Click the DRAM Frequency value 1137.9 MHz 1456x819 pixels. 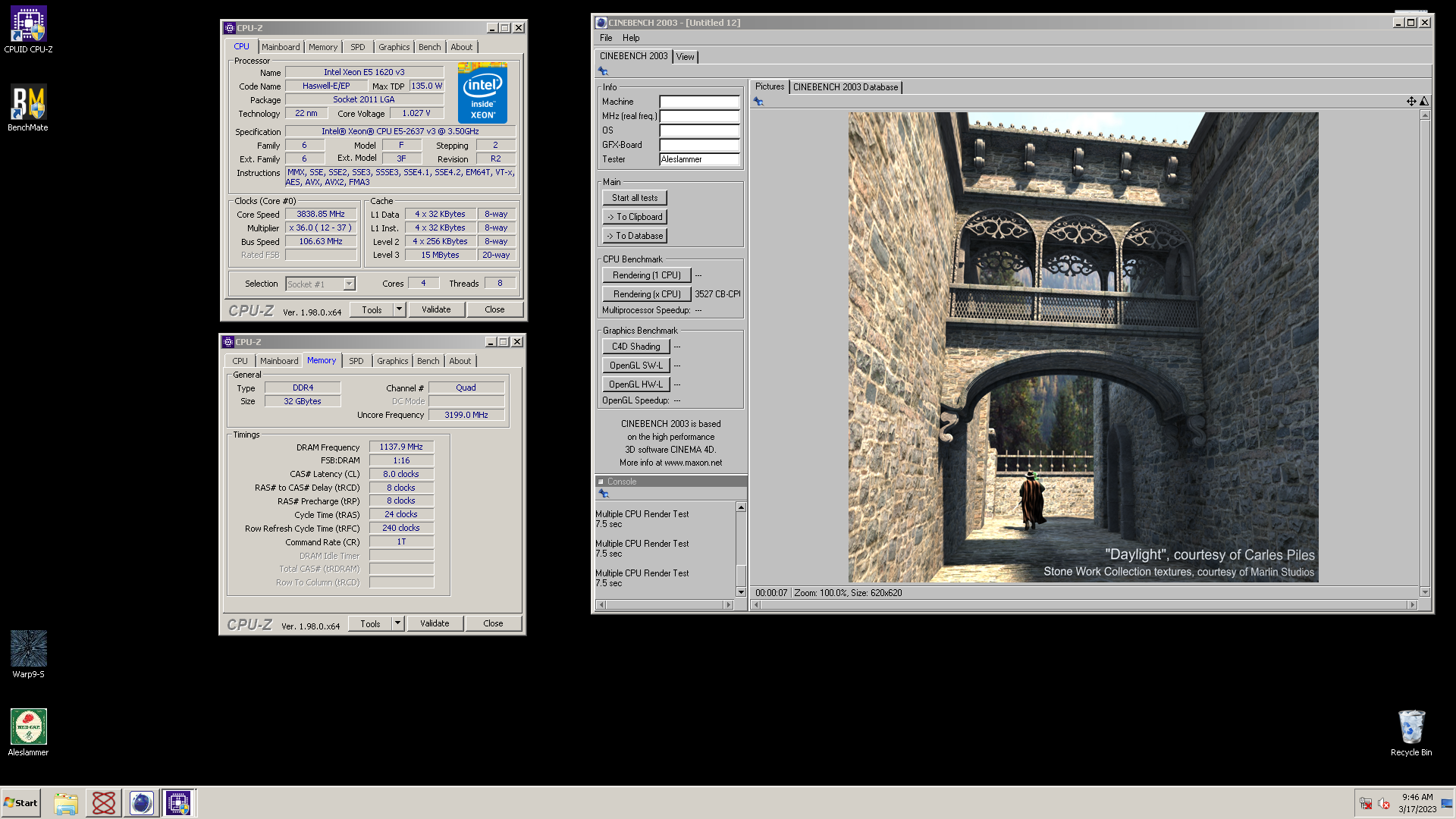click(401, 447)
